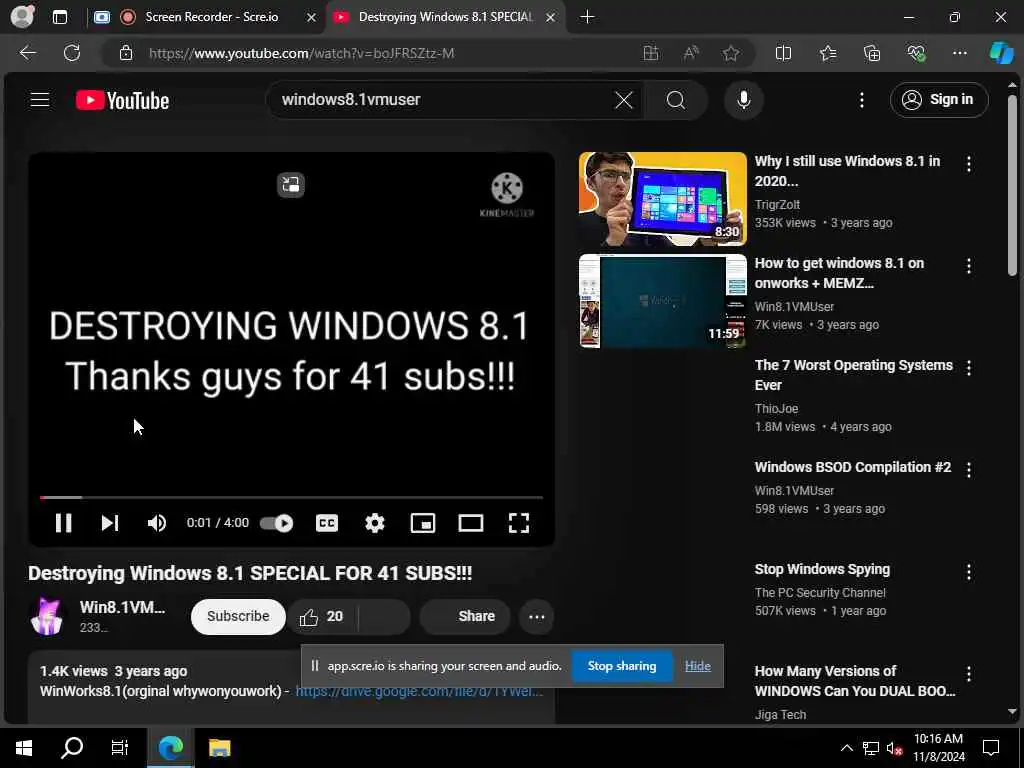Select the Destroying Windows 8.1 SPECIAL tab
This screenshot has width=1024, height=768.
pos(445,17)
